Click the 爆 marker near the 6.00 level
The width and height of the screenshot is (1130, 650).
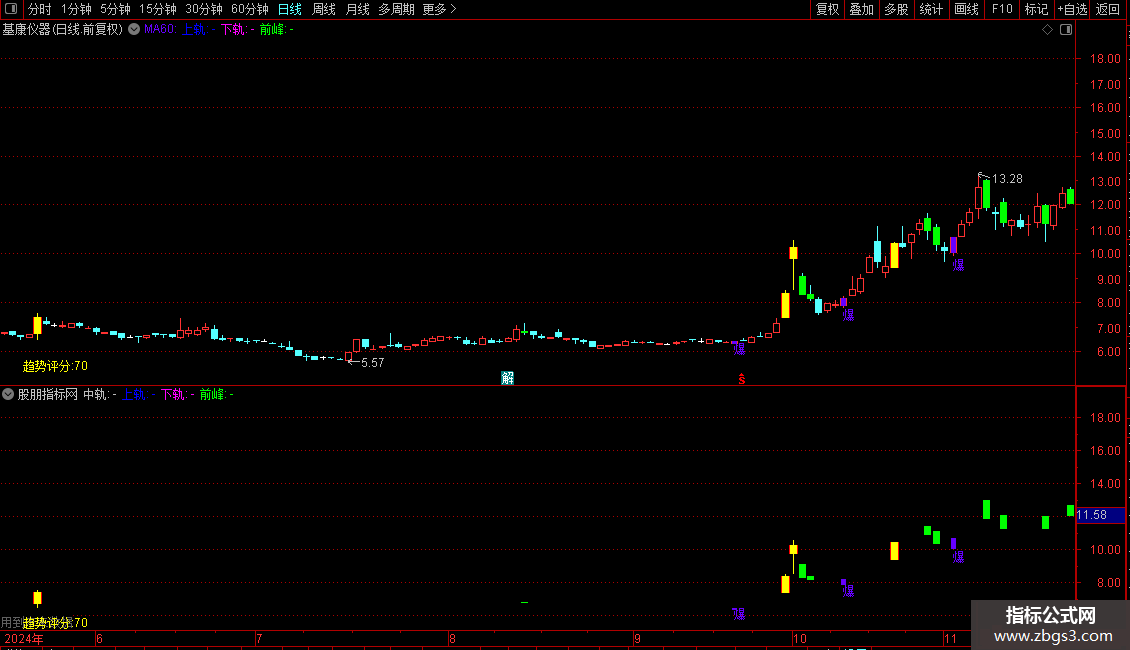pos(739,349)
